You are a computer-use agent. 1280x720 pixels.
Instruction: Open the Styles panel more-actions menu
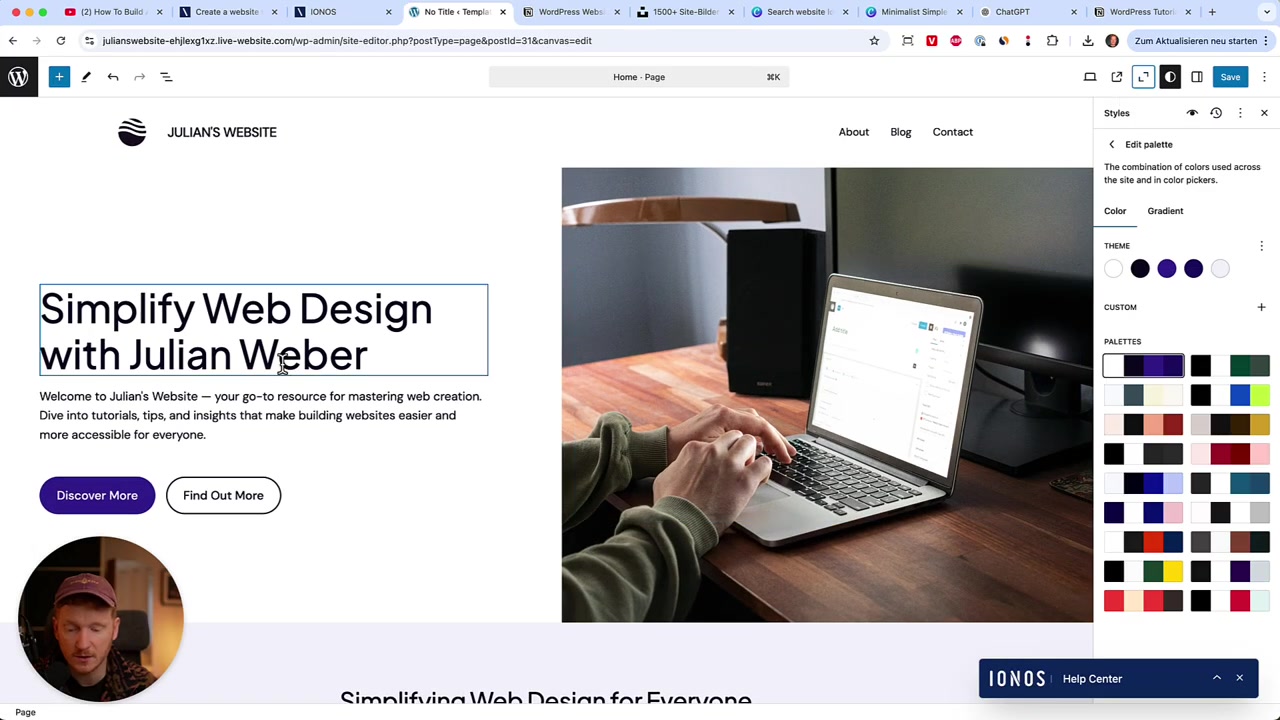pyautogui.click(x=1240, y=113)
